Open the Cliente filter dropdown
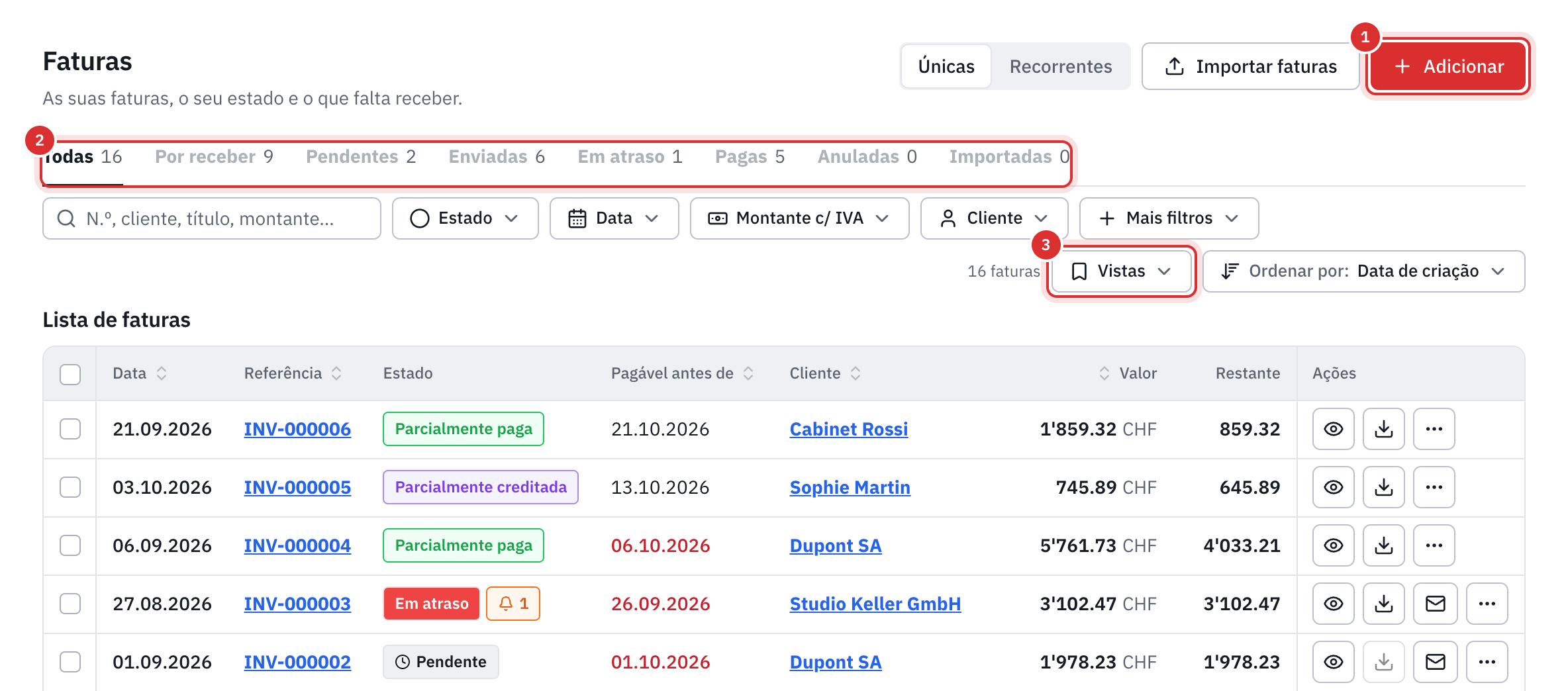This screenshot has height=691, width=1568. (994, 218)
